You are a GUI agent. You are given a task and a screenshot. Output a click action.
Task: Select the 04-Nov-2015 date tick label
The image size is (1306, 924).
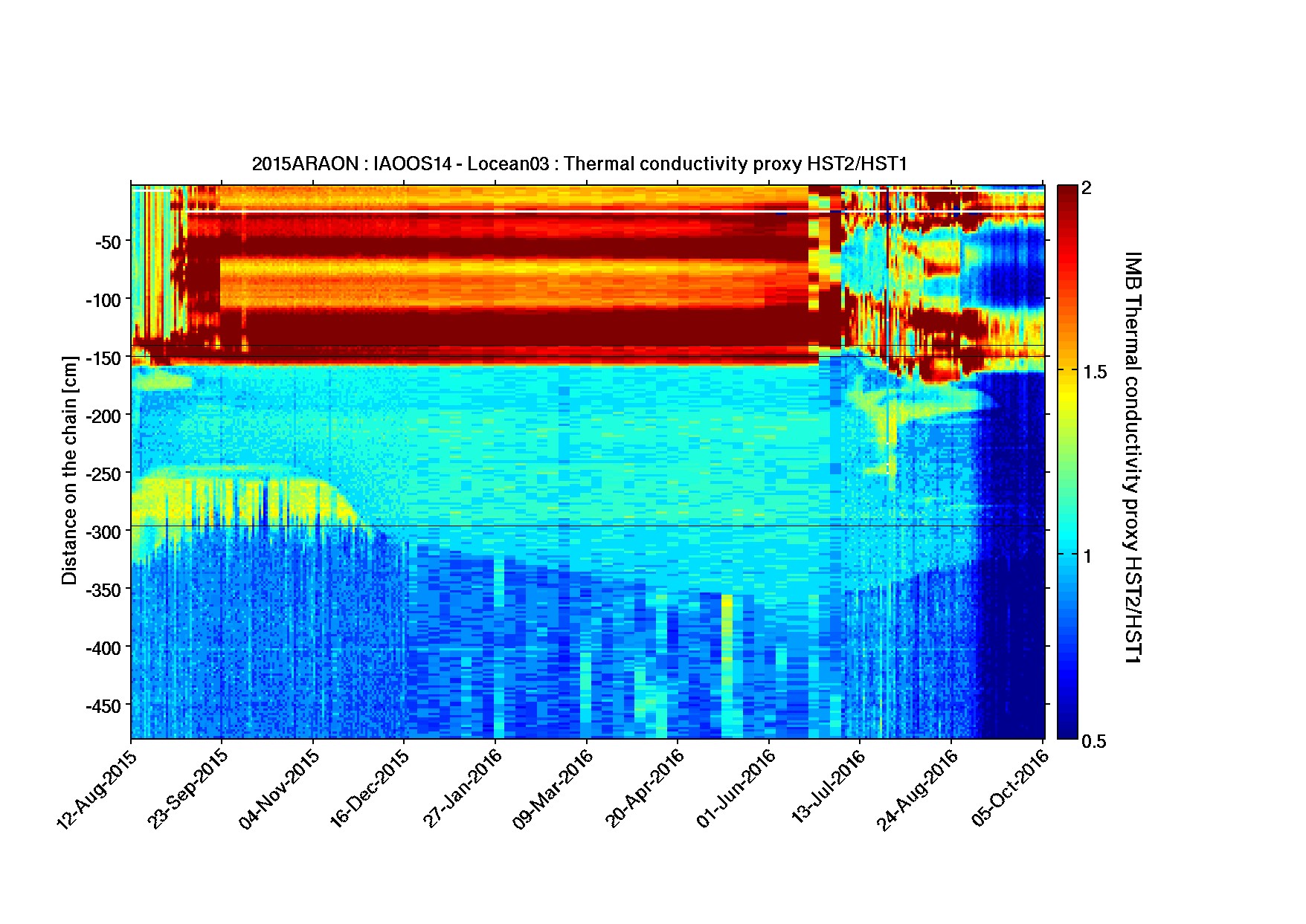coord(279,789)
